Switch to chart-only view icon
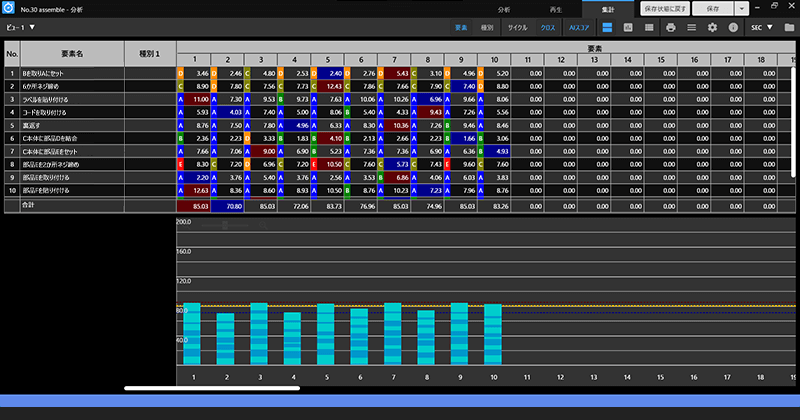This screenshot has width=800, height=420. click(629, 27)
